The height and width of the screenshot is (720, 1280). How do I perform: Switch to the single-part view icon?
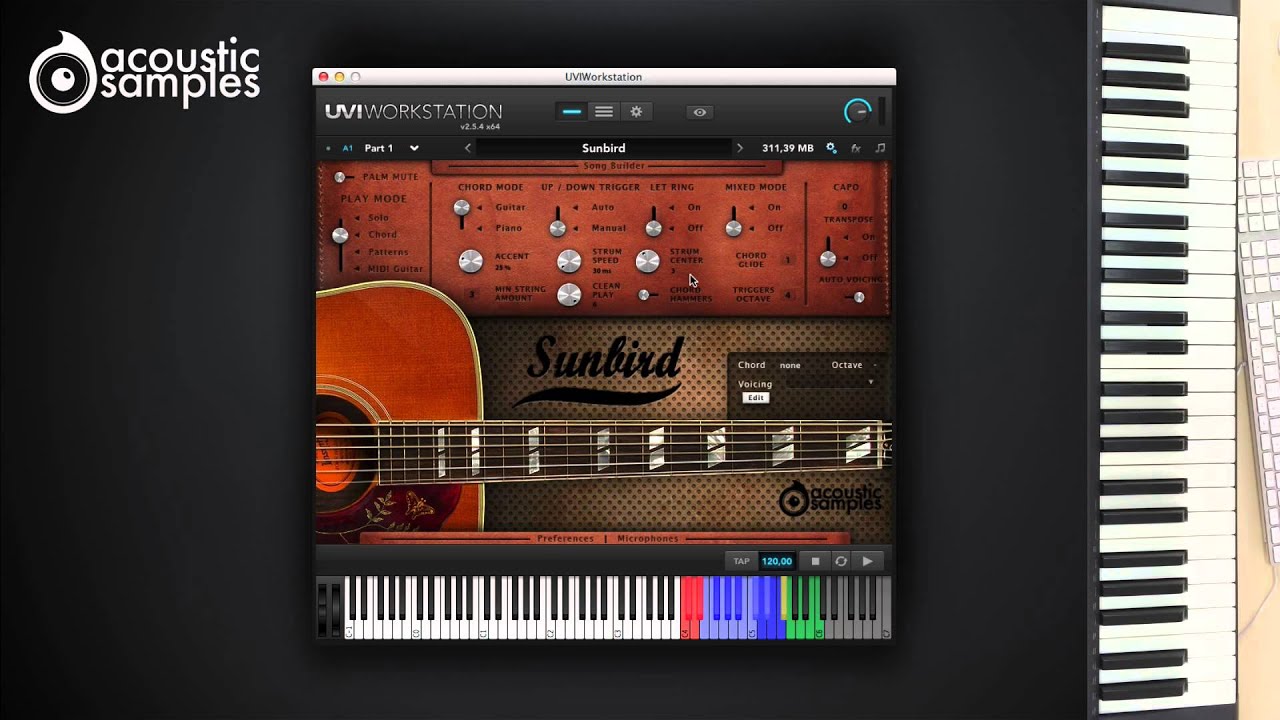pos(572,112)
